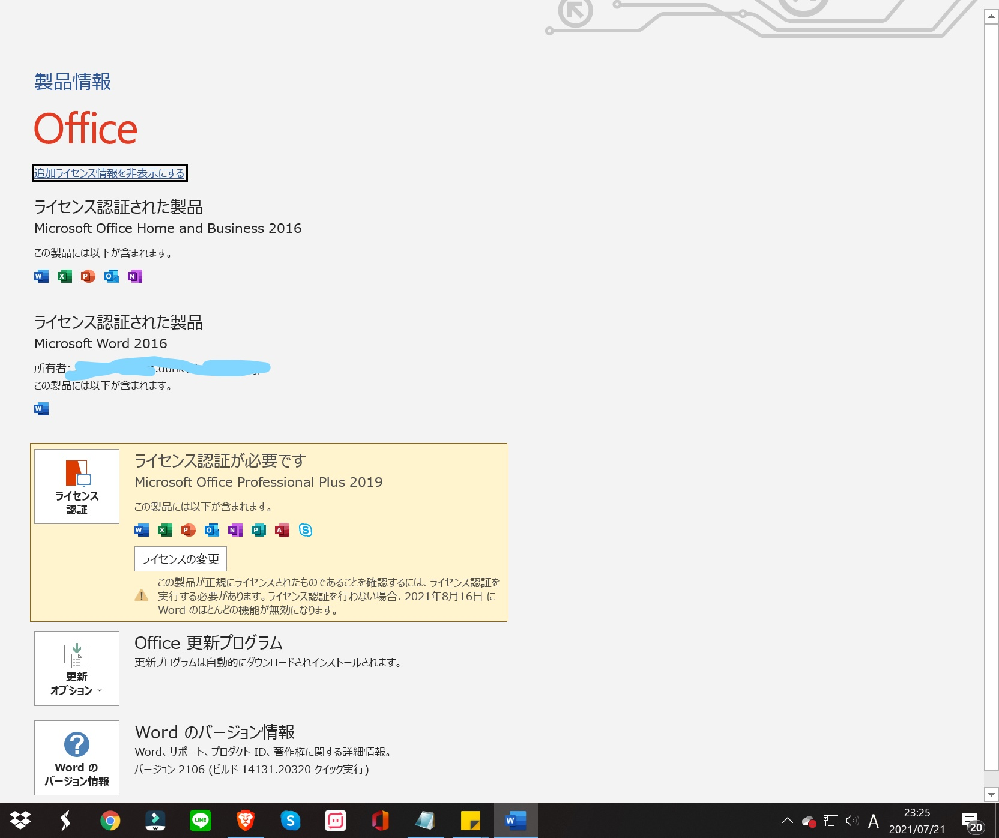
Task: Open the 更新オプション dropdown button
Action: [x=76, y=668]
